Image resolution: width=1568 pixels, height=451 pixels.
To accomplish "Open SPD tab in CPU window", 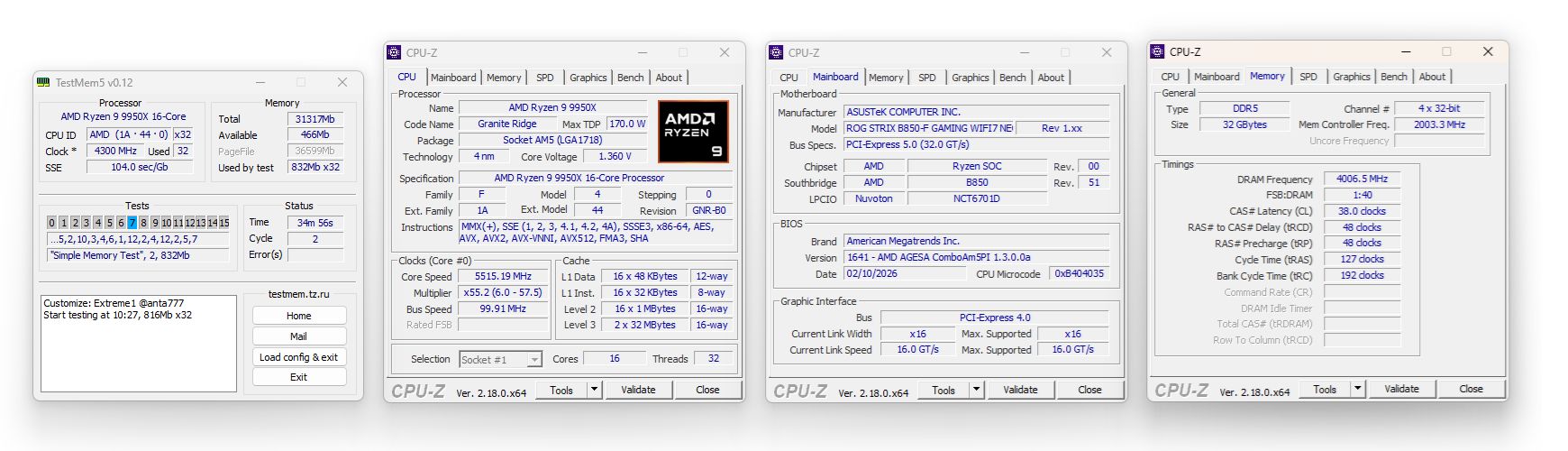I will pos(545,78).
